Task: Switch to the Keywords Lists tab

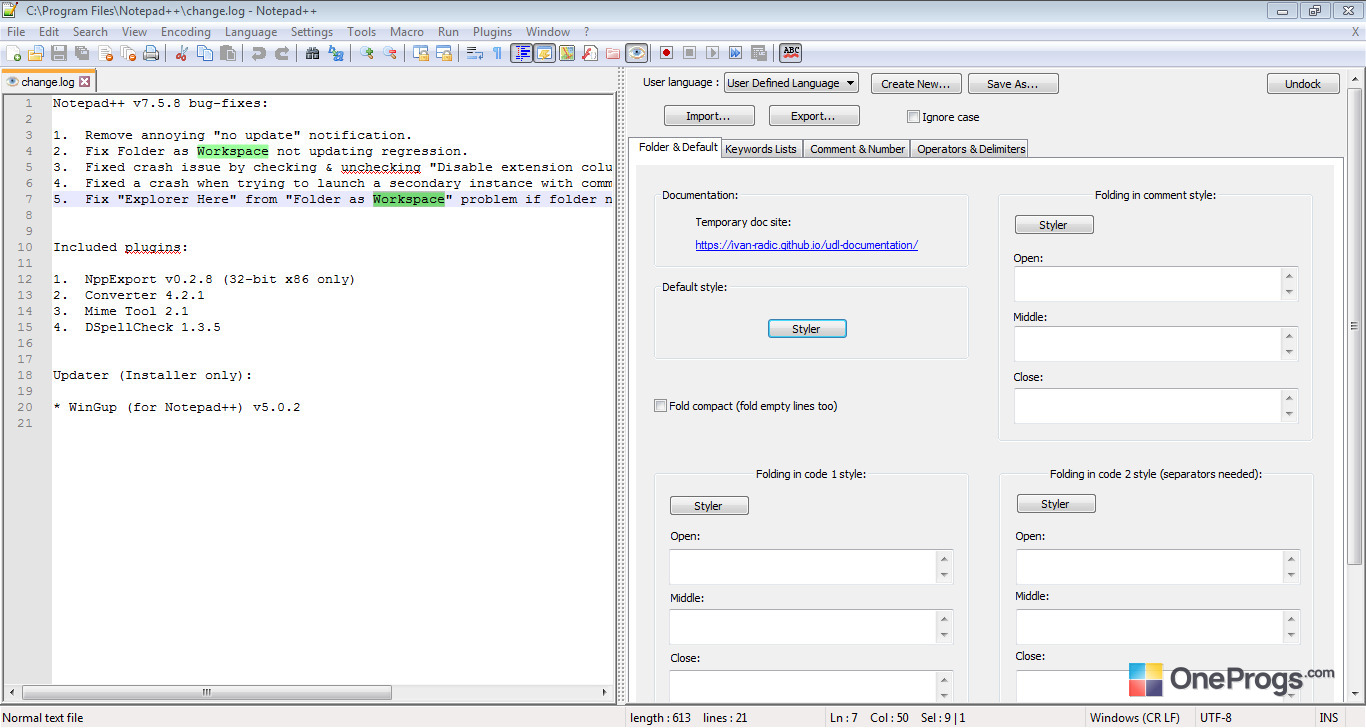Action: [761, 149]
